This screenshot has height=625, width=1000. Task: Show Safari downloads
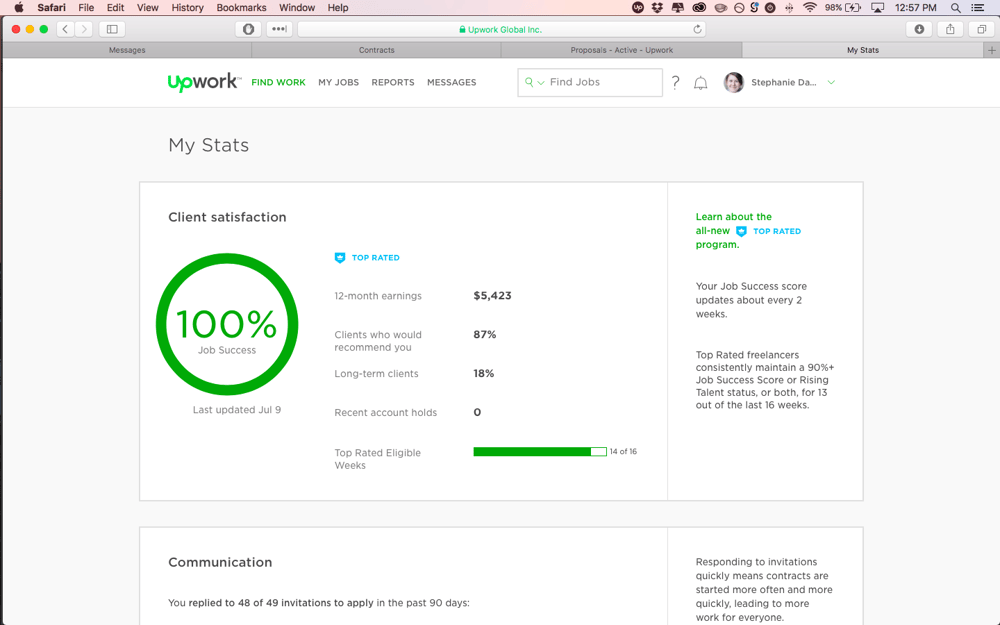919,29
